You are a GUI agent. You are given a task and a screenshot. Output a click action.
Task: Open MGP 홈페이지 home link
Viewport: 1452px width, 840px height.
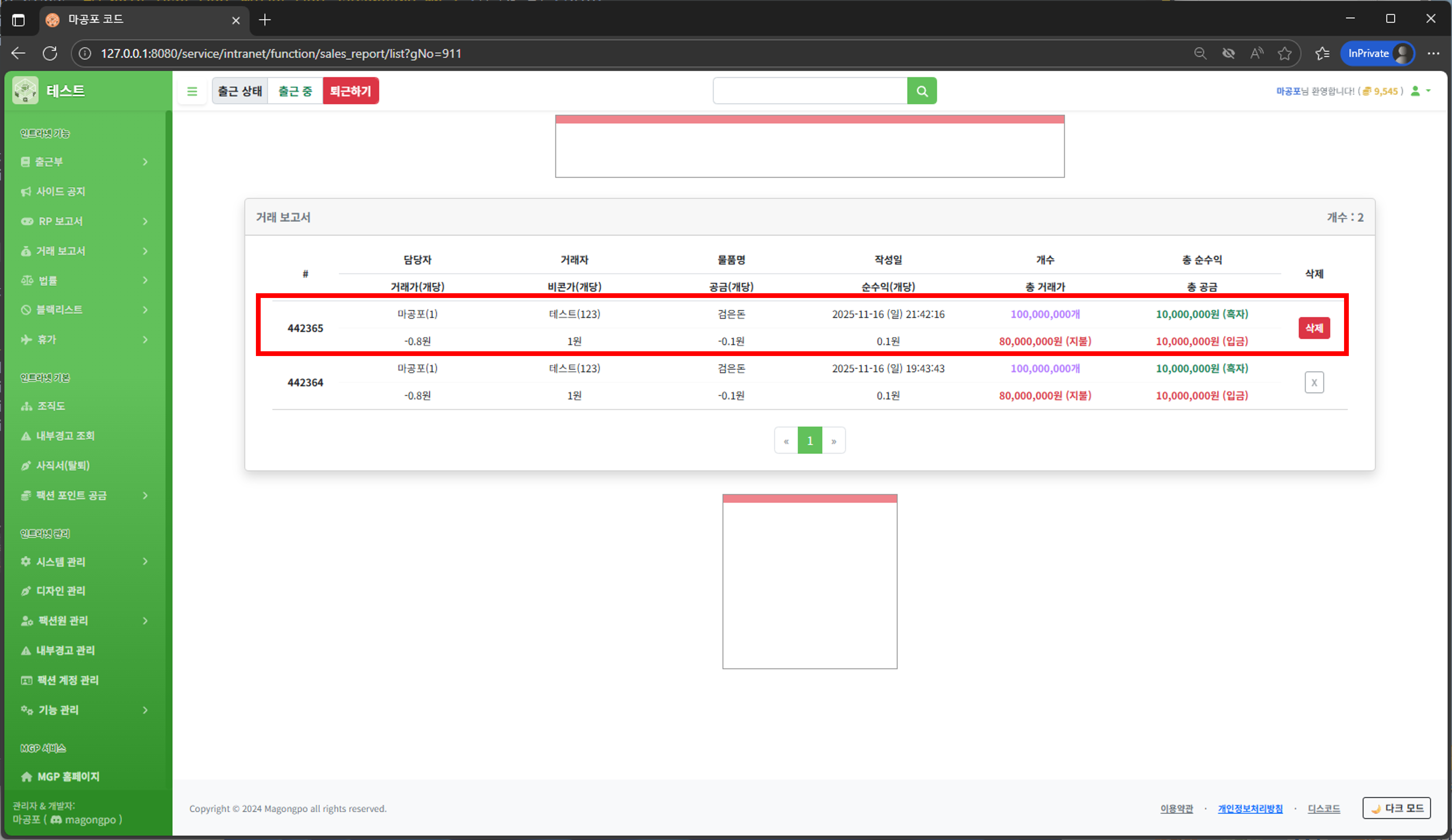tap(68, 777)
